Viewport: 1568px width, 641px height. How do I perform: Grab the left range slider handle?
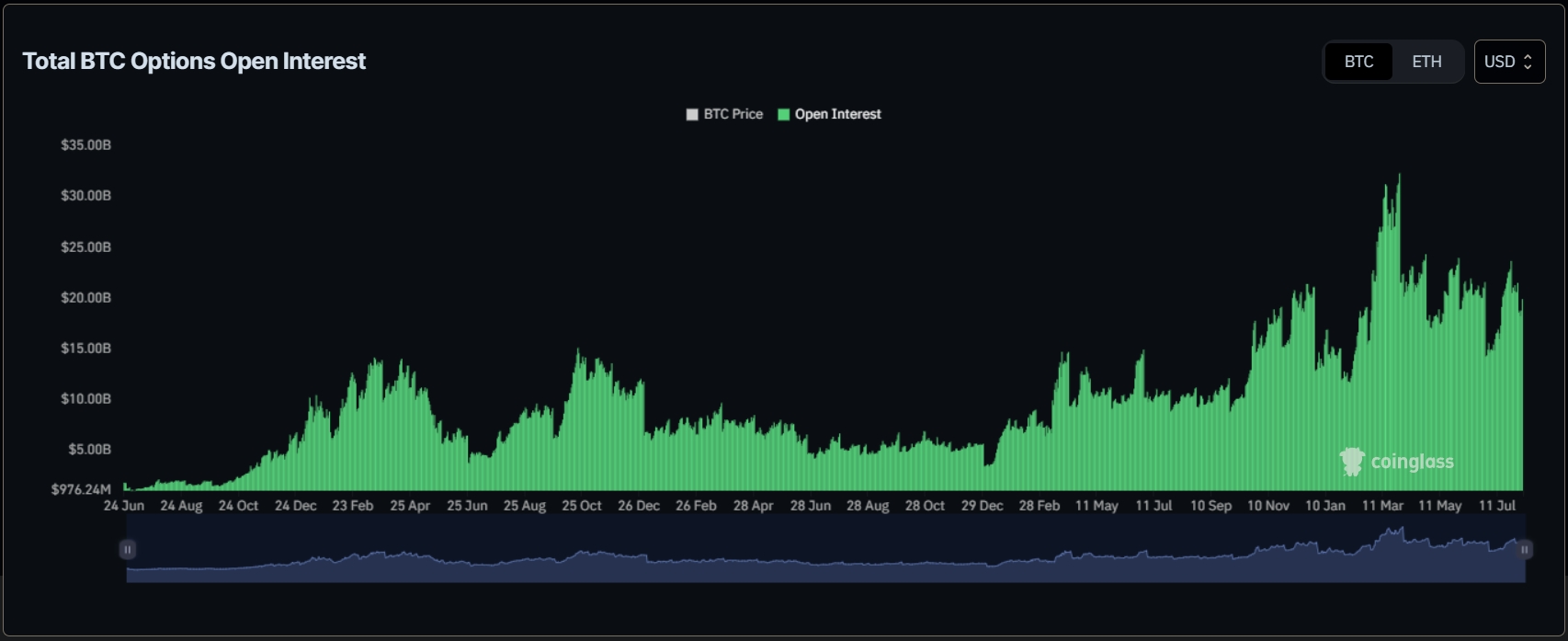[128, 550]
